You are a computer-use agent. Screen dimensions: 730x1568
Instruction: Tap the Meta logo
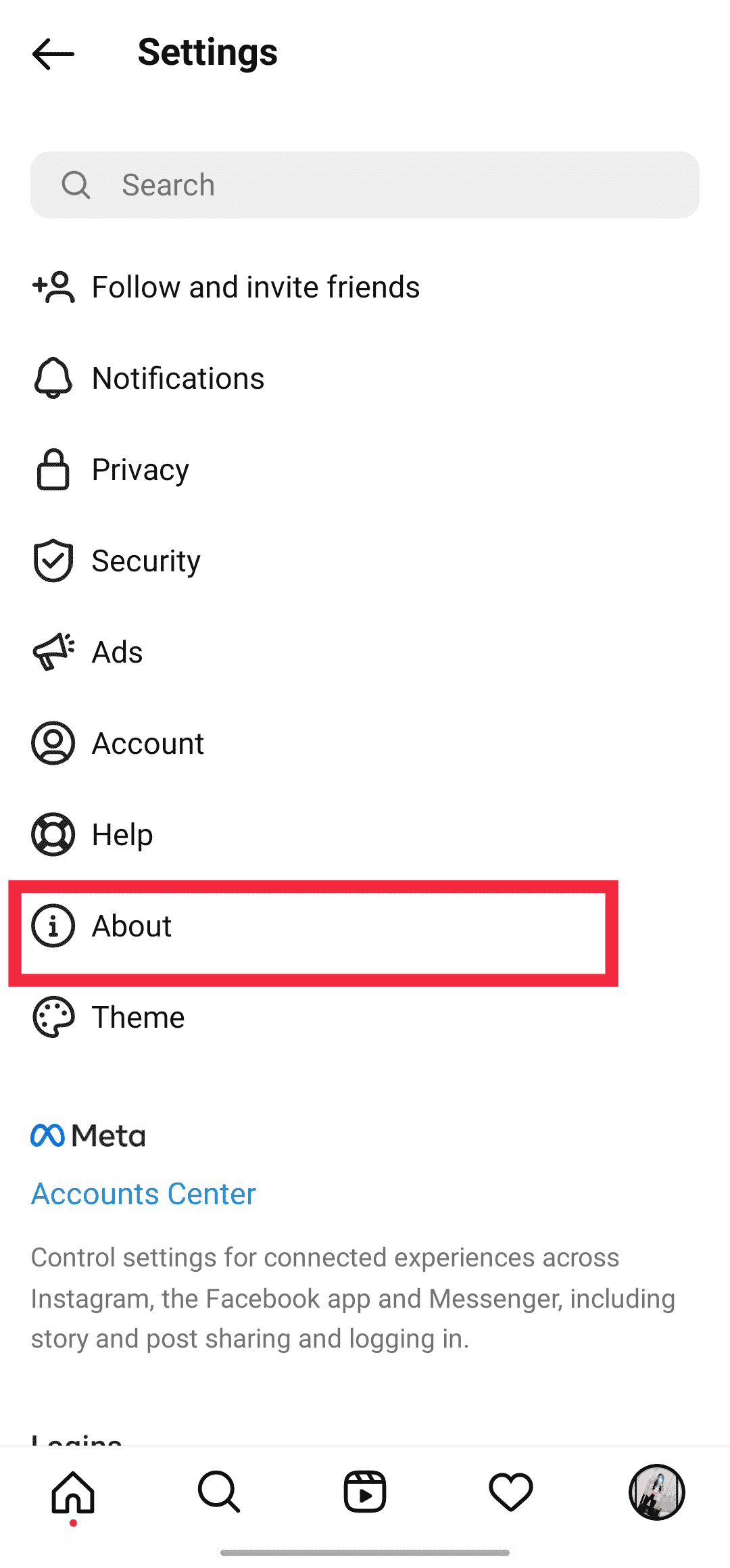tap(88, 1136)
